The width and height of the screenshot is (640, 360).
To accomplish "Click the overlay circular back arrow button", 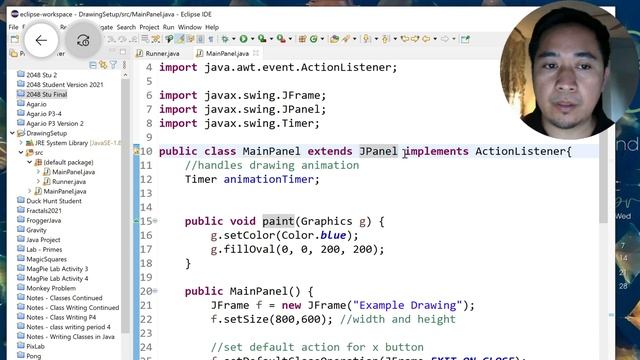I will [41, 40].
